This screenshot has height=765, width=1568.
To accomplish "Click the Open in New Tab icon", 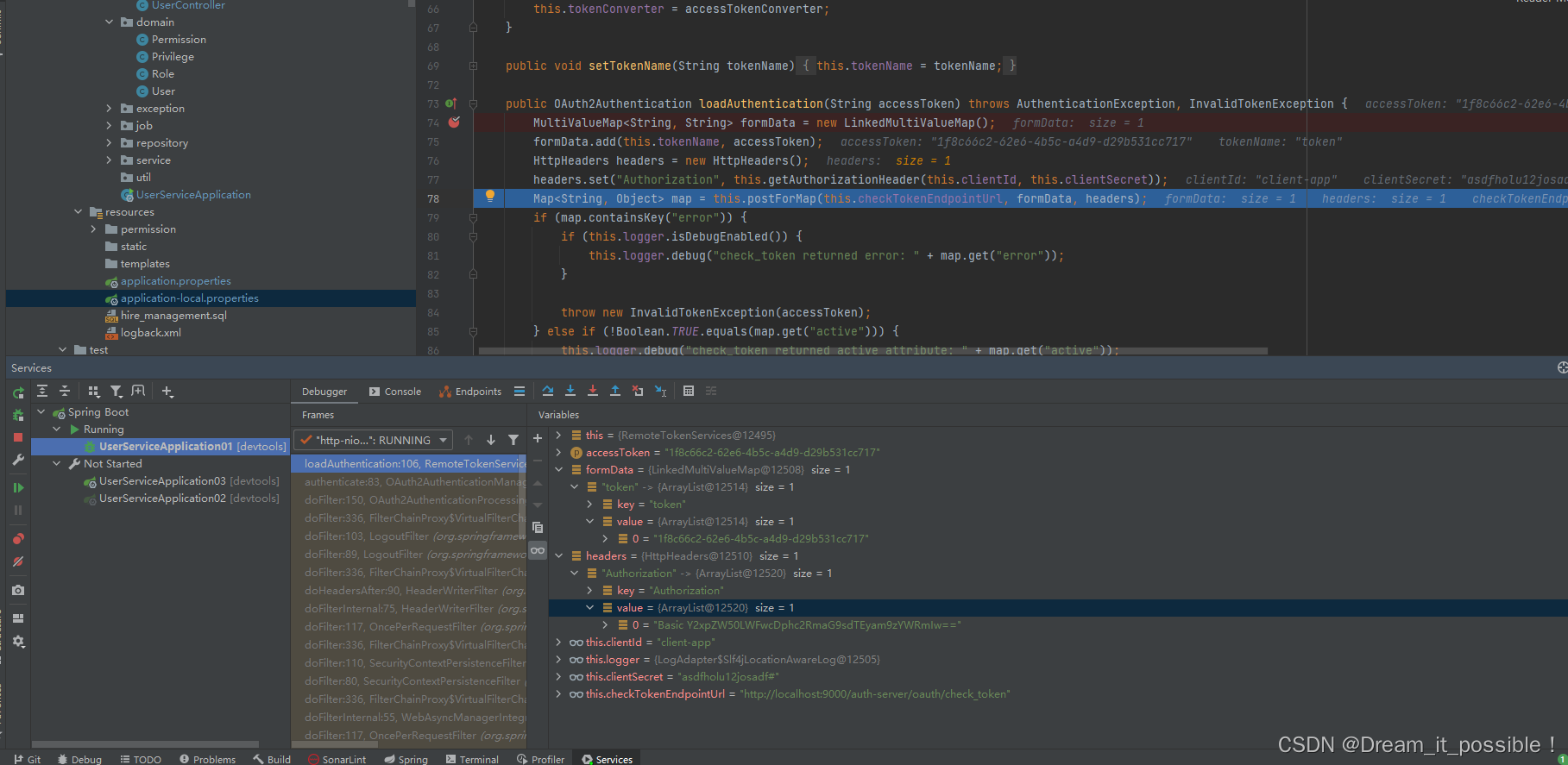I will coord(138,391).
